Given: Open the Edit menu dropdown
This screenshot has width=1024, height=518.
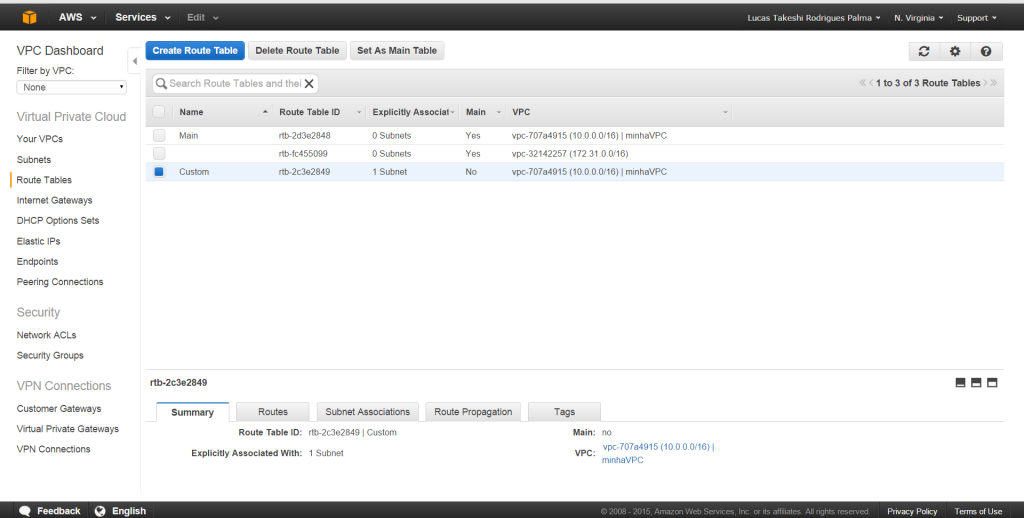Looking at the screenshot, I should pos(202,18).
